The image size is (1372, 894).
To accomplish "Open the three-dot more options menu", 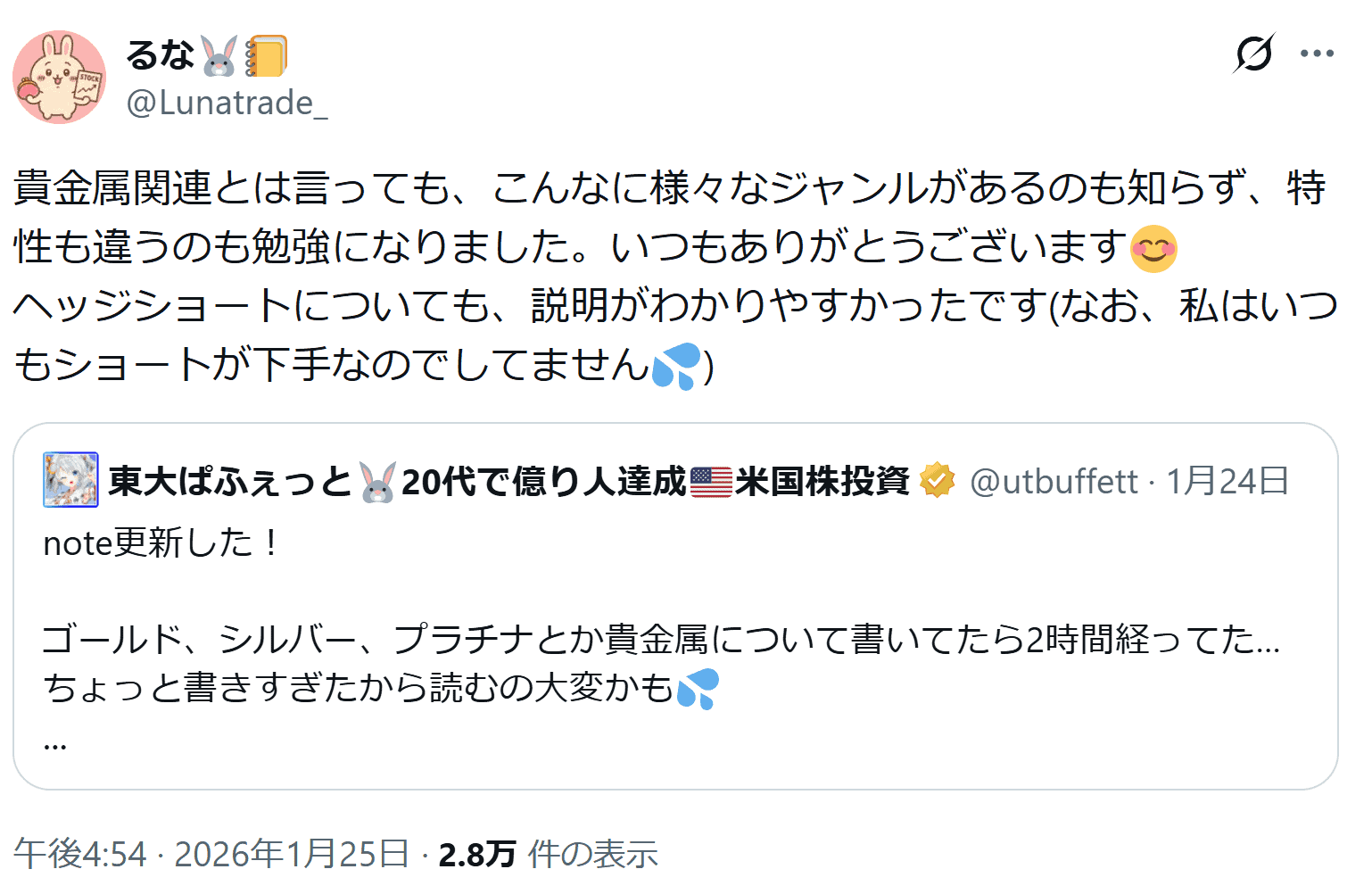I will coord(1317,54).
